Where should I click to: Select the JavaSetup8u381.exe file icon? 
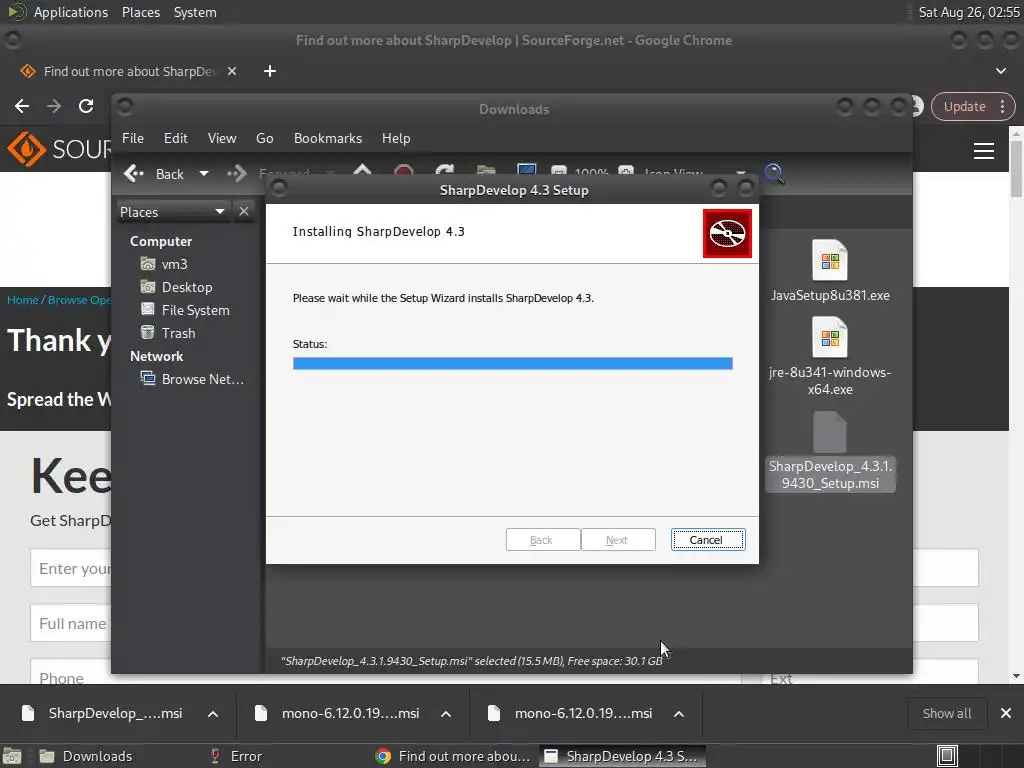(x=829, y=260)
